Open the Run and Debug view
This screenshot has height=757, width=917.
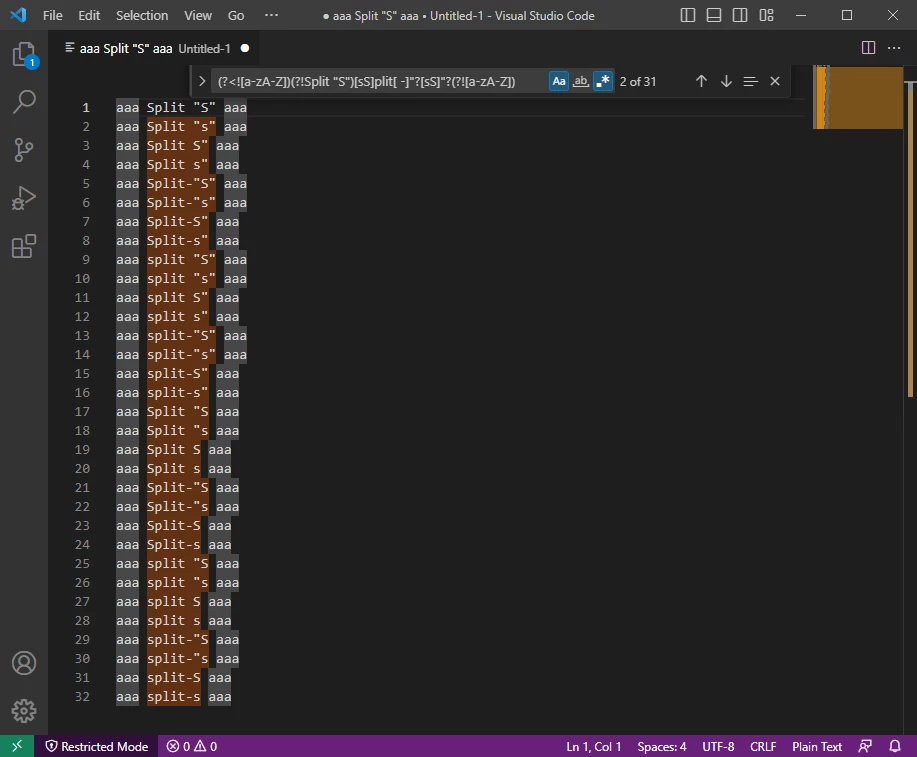click(x=24, y=198)
